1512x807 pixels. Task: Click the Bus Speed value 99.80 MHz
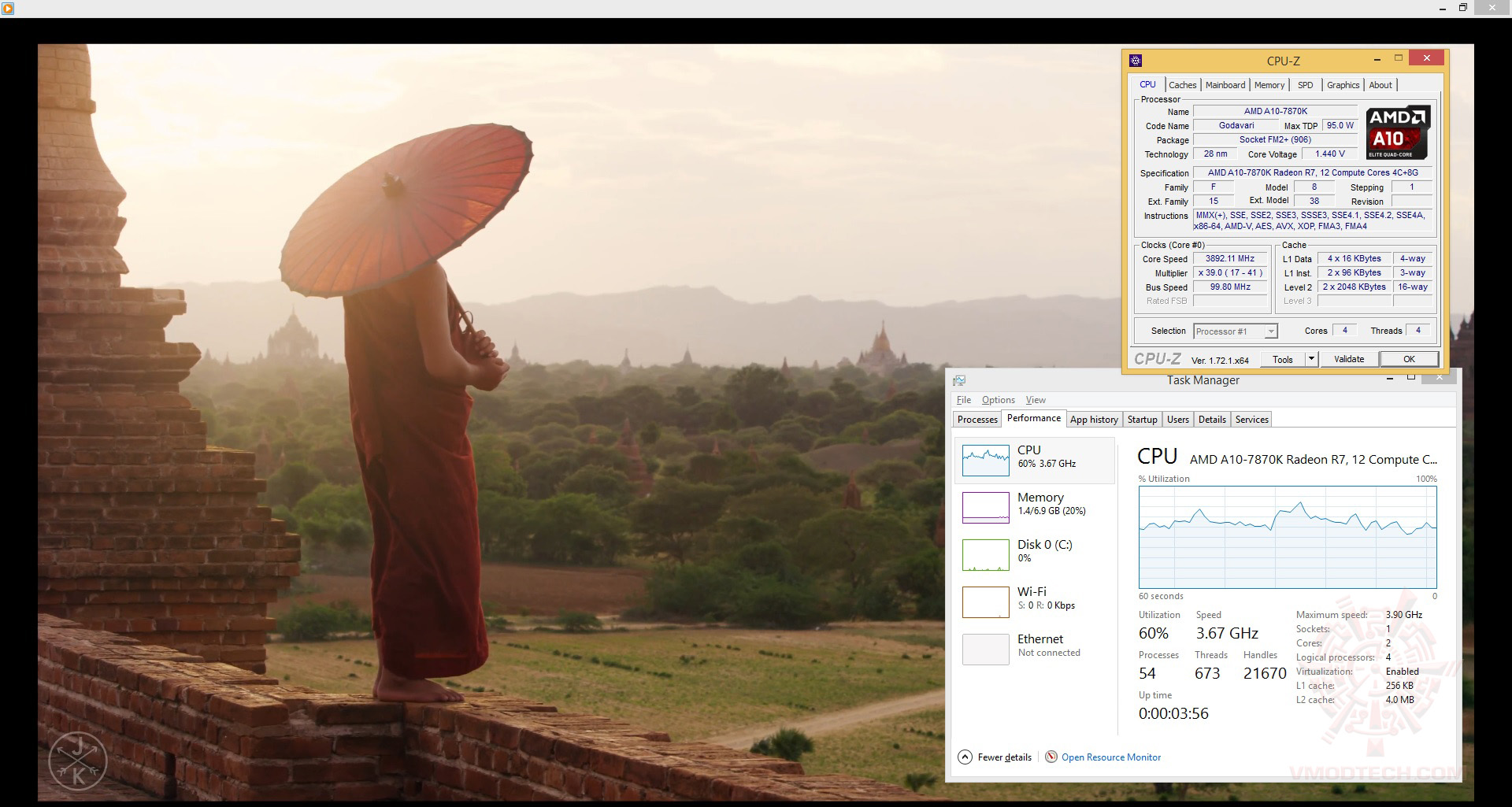point(1230,287)
